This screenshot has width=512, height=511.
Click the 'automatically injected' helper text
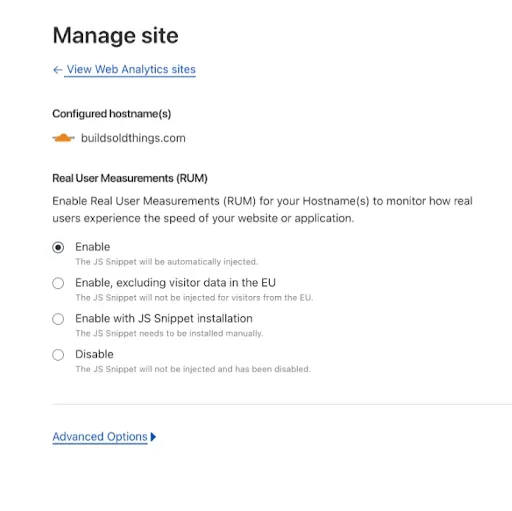point(167,262)
